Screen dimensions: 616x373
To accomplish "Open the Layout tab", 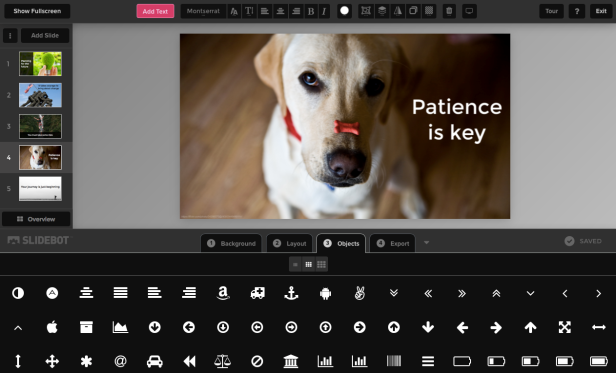I will pos(290,243).
